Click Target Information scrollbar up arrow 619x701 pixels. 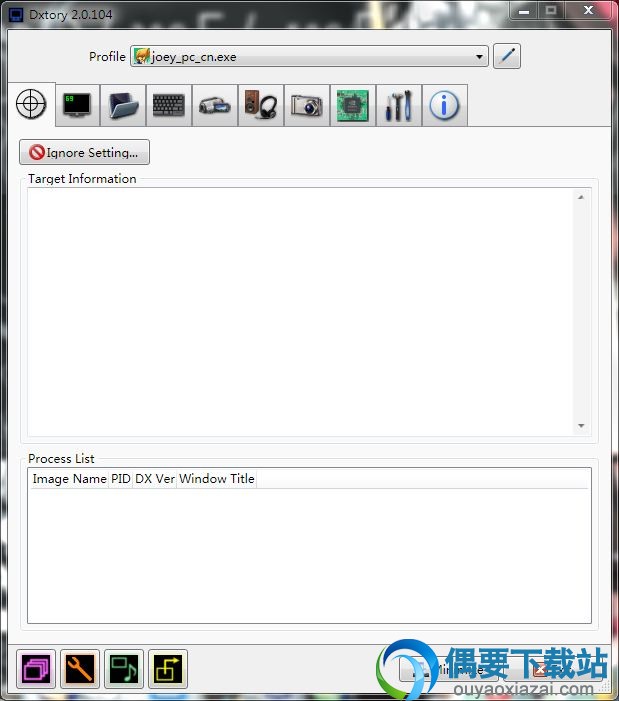point(581,197)
